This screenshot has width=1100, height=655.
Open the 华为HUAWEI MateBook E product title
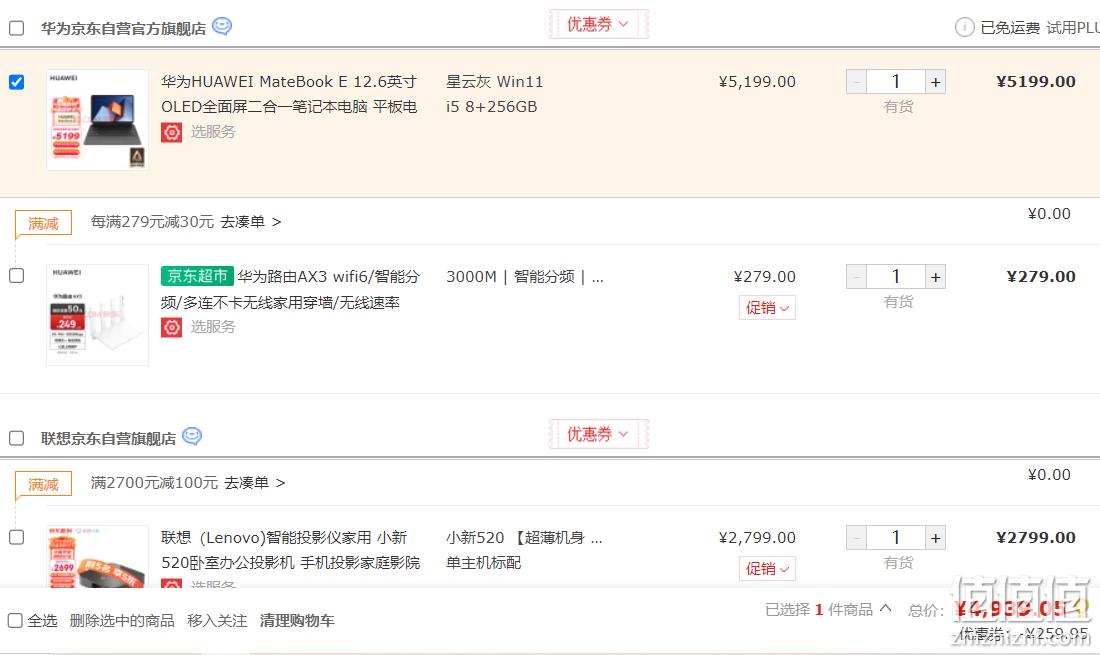point(289,94)
